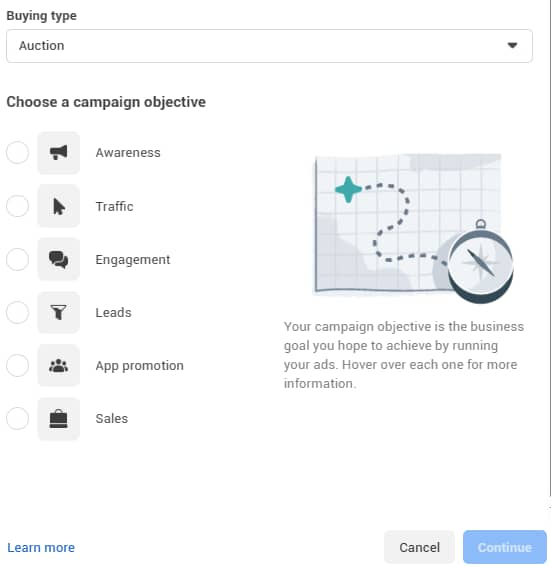Click the Buying type dropdown arrow
Screen dimensions: 551x567
(x=512, y=46)
